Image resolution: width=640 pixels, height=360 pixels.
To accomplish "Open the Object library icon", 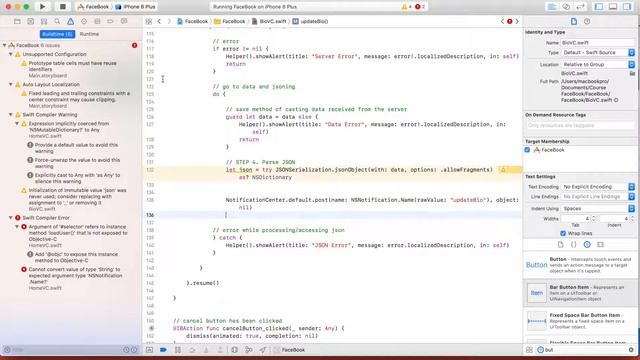I will click(x=587, y=244).
